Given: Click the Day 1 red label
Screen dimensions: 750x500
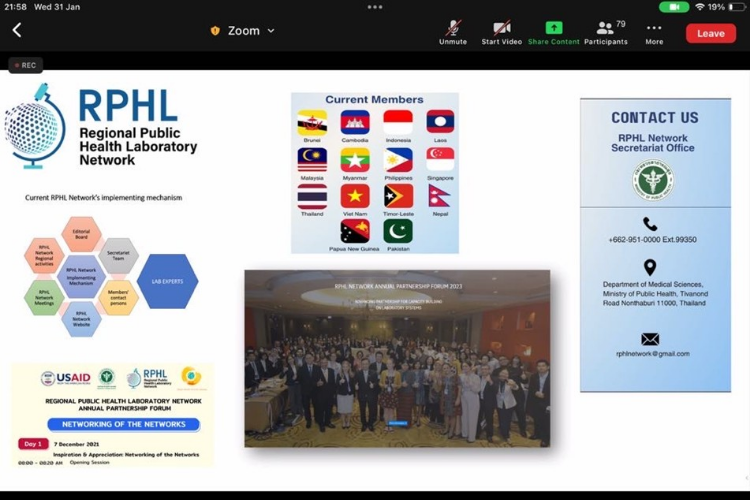Looking at the screenshot, I should coord(33,444).
